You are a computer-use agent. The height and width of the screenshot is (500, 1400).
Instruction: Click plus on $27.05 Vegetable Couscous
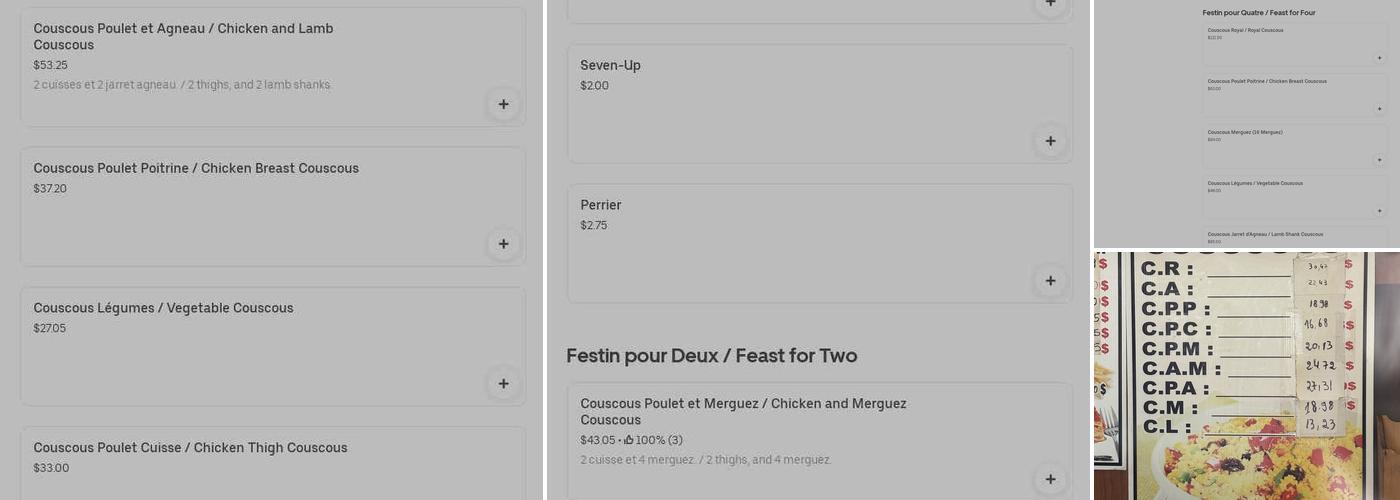tap(503, 384)
